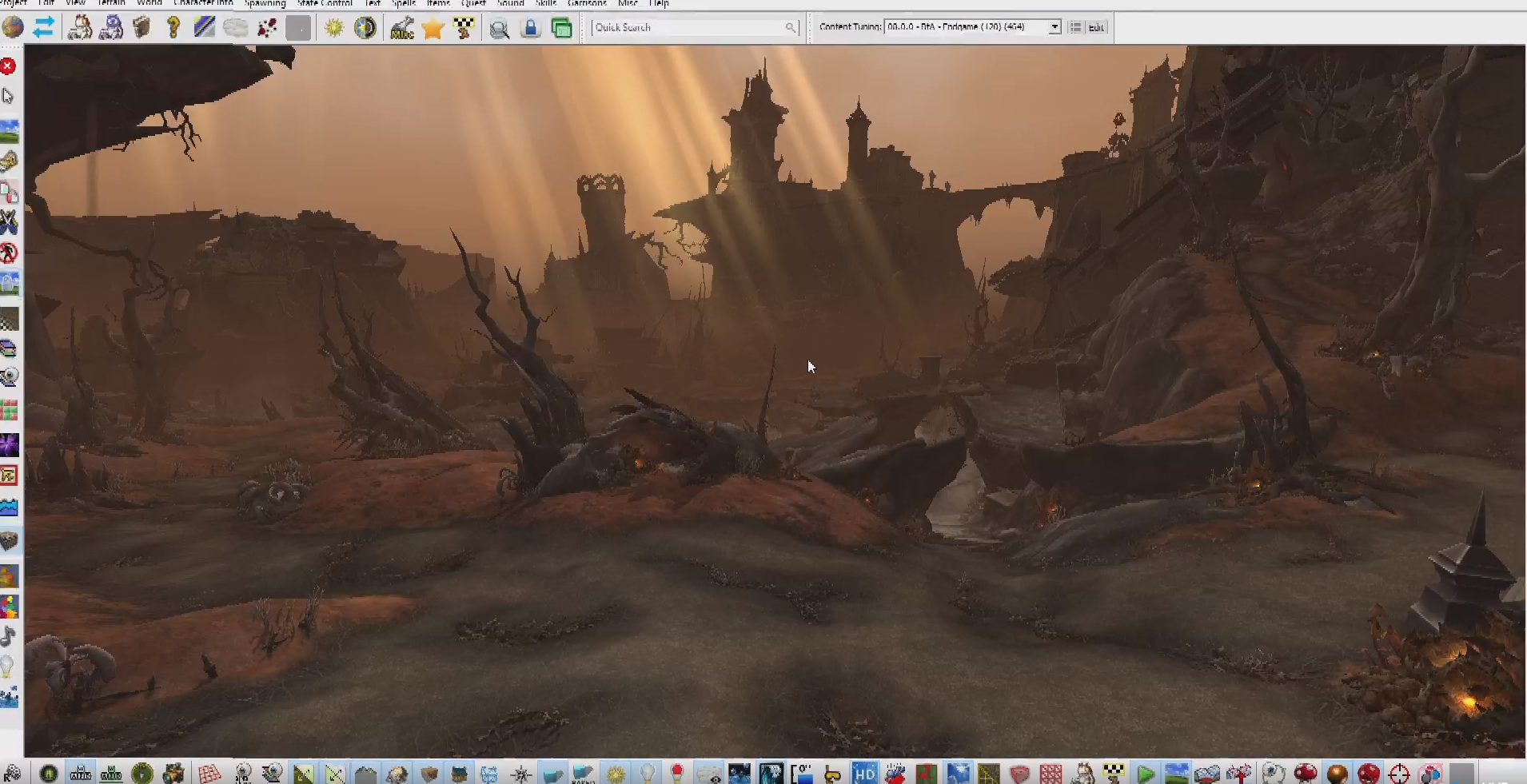Screen dimensions: 1527x784
Task: Toggle the red grid icon in bottom toolbar
Action: click(x=209, y=774)
